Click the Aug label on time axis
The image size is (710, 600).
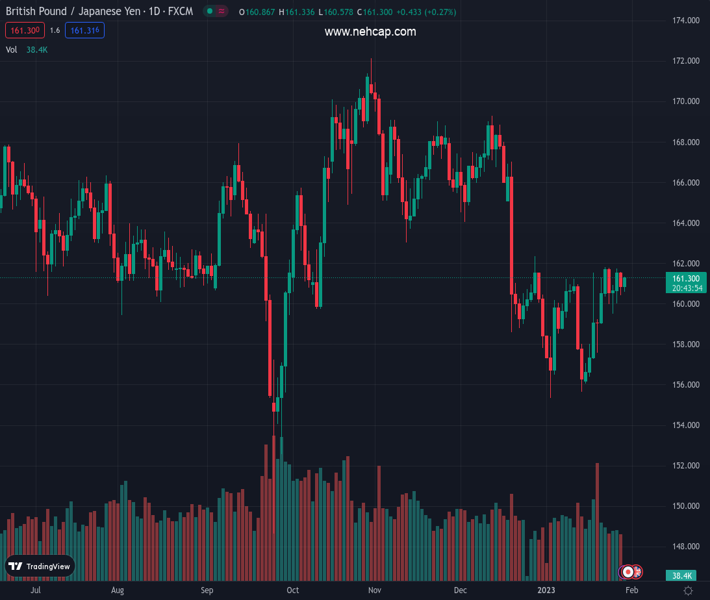point(118,591)
